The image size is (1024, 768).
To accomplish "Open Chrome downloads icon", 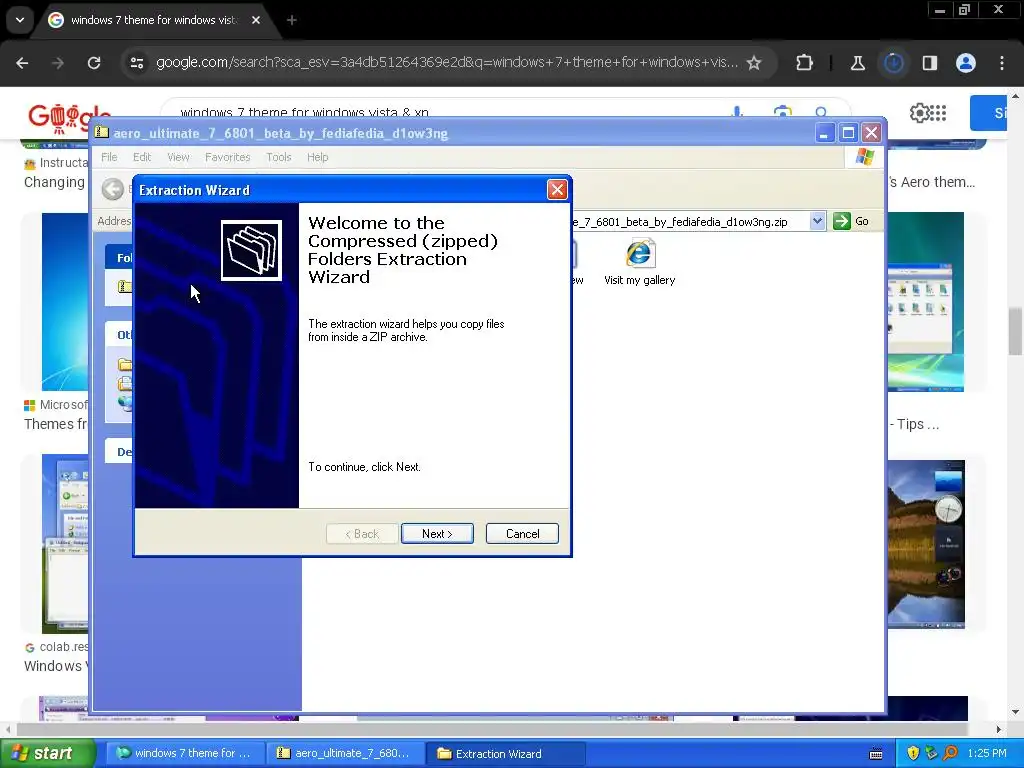I will click(x=893, y=63).
